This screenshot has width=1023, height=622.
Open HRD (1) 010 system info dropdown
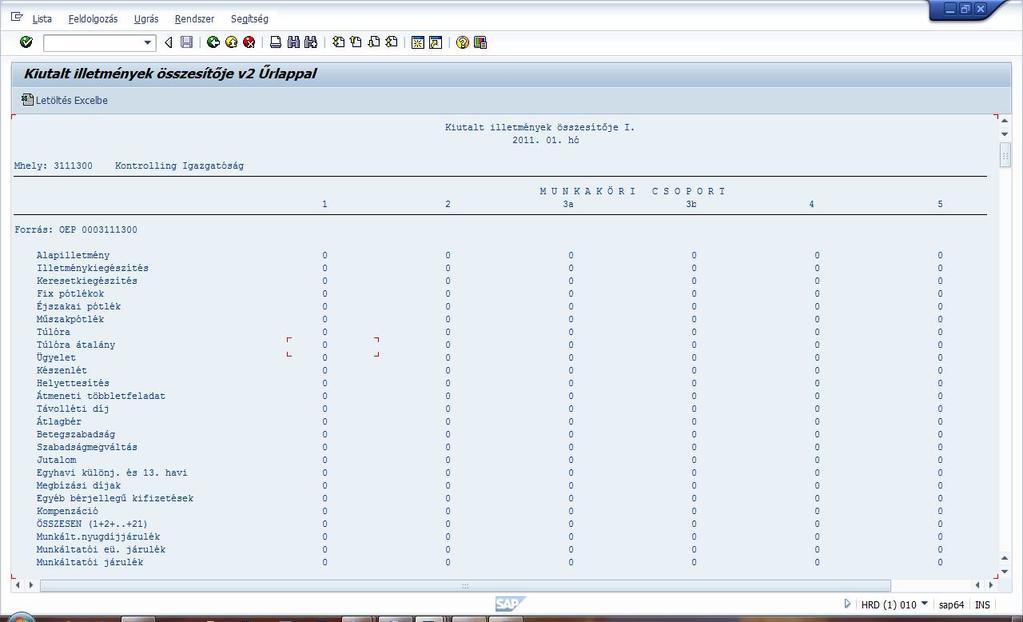click(x=894, y=604)
